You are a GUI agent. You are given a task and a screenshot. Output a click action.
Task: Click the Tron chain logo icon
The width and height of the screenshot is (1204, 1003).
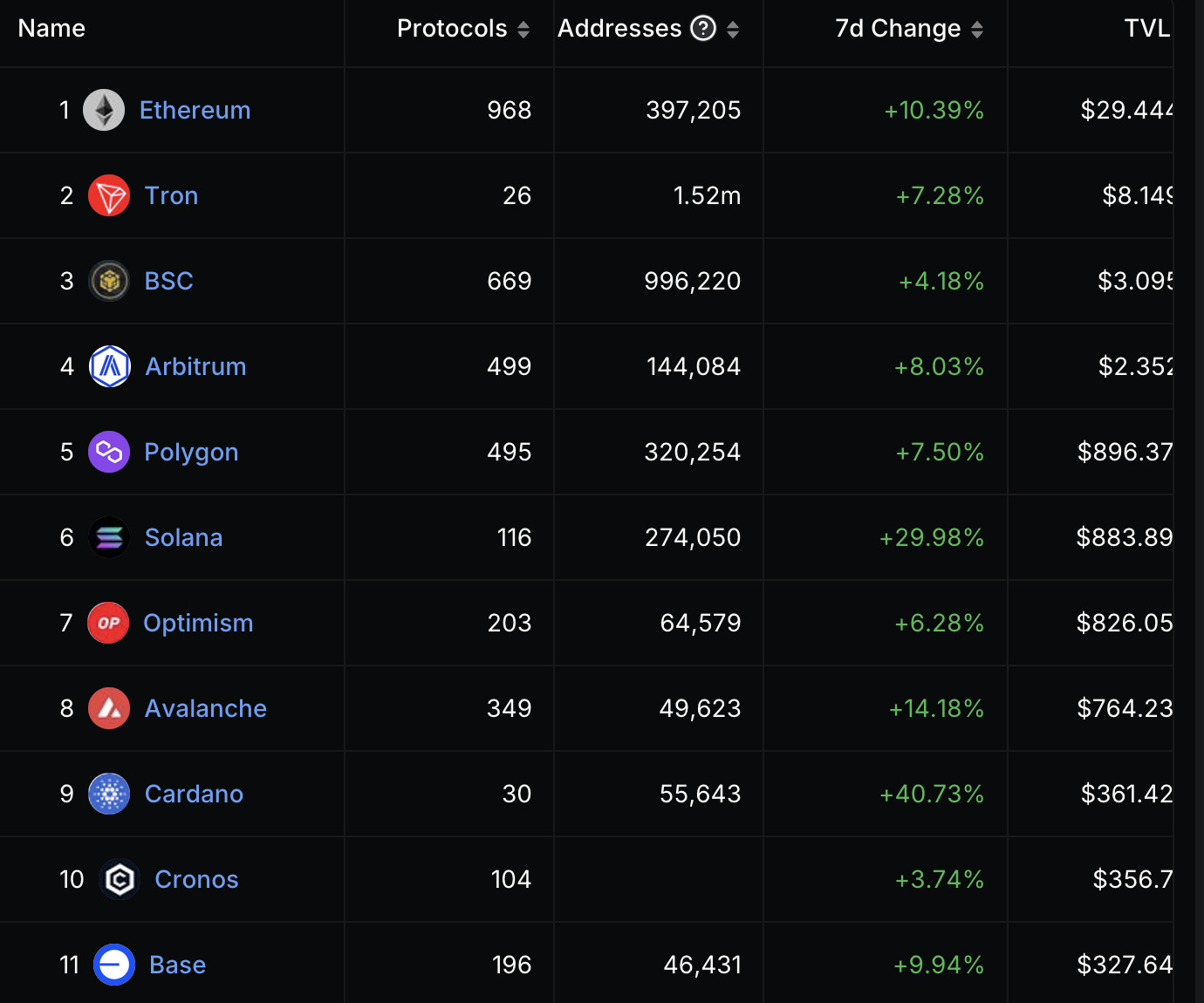[109, 195]
